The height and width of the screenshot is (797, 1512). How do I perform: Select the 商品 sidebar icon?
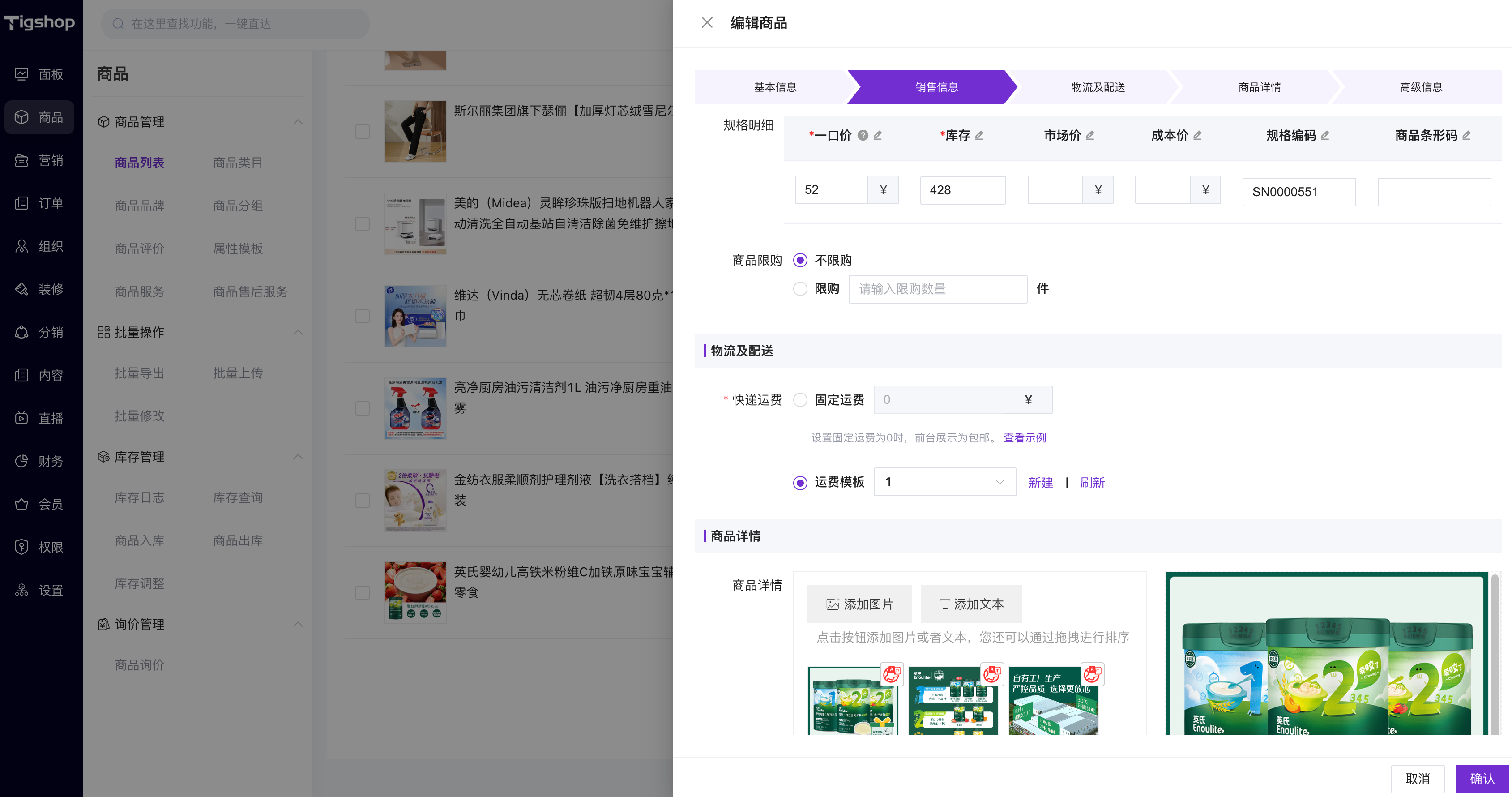(x=22, y=117)
